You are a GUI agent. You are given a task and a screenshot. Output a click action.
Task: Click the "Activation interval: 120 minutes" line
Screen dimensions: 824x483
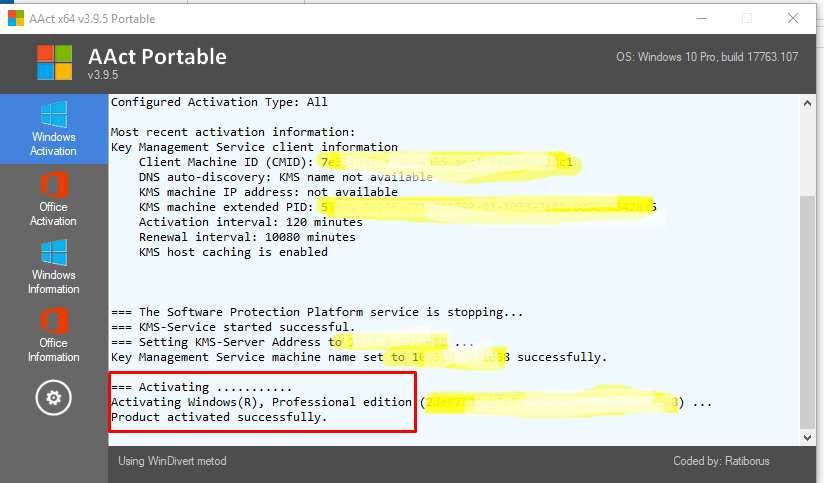pos(251,222)
